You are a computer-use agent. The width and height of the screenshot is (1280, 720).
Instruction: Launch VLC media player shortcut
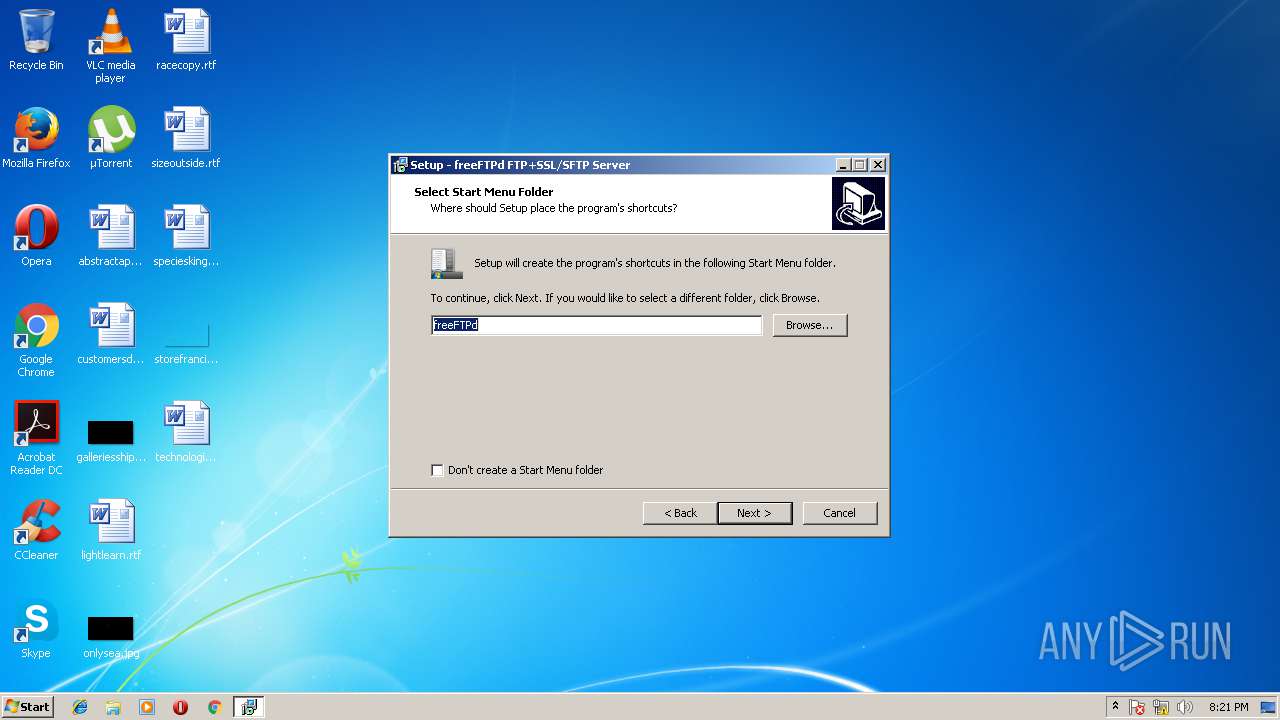[110, 45]
